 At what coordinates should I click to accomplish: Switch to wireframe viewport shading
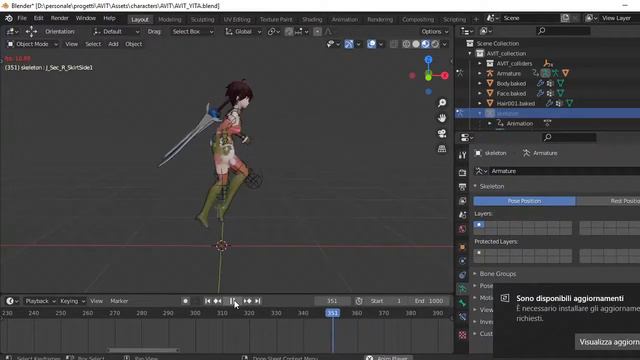point(406,44)
